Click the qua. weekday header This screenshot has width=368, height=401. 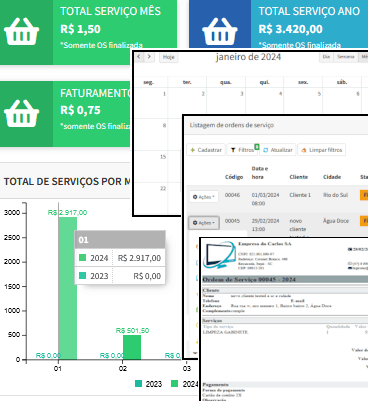(226, 82)
